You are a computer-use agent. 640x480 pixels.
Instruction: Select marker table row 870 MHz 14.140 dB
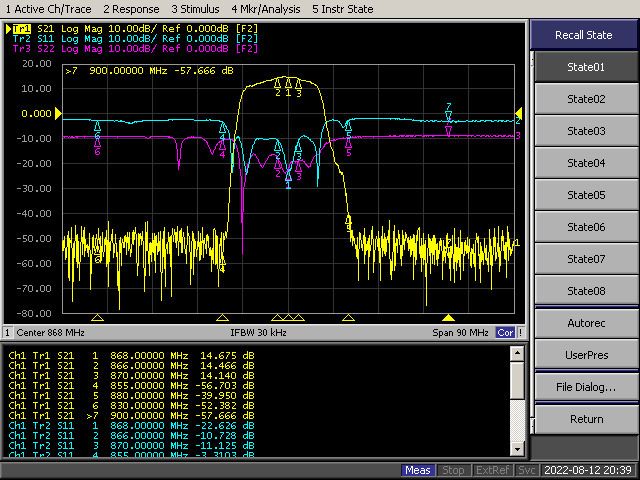pyautogui.click(x=131, y=376)
